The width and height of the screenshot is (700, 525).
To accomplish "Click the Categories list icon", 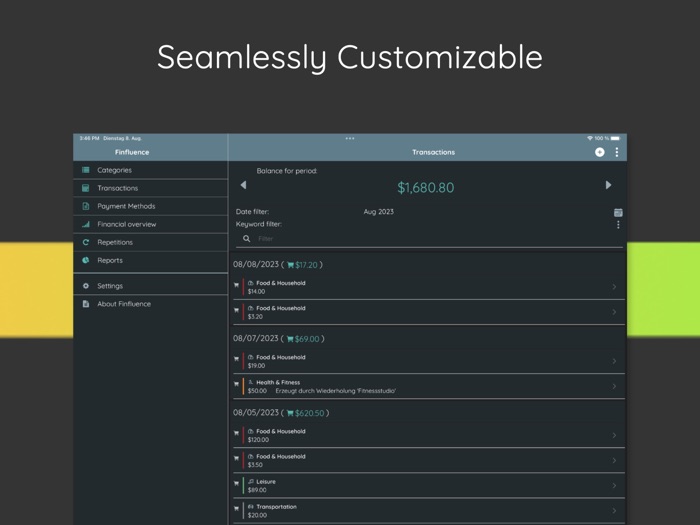I will pos(86,170).
